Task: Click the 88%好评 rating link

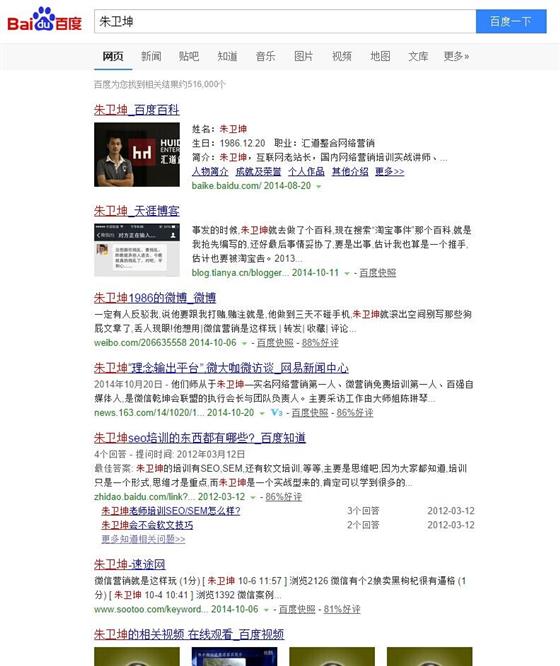Action: (320, 342)
